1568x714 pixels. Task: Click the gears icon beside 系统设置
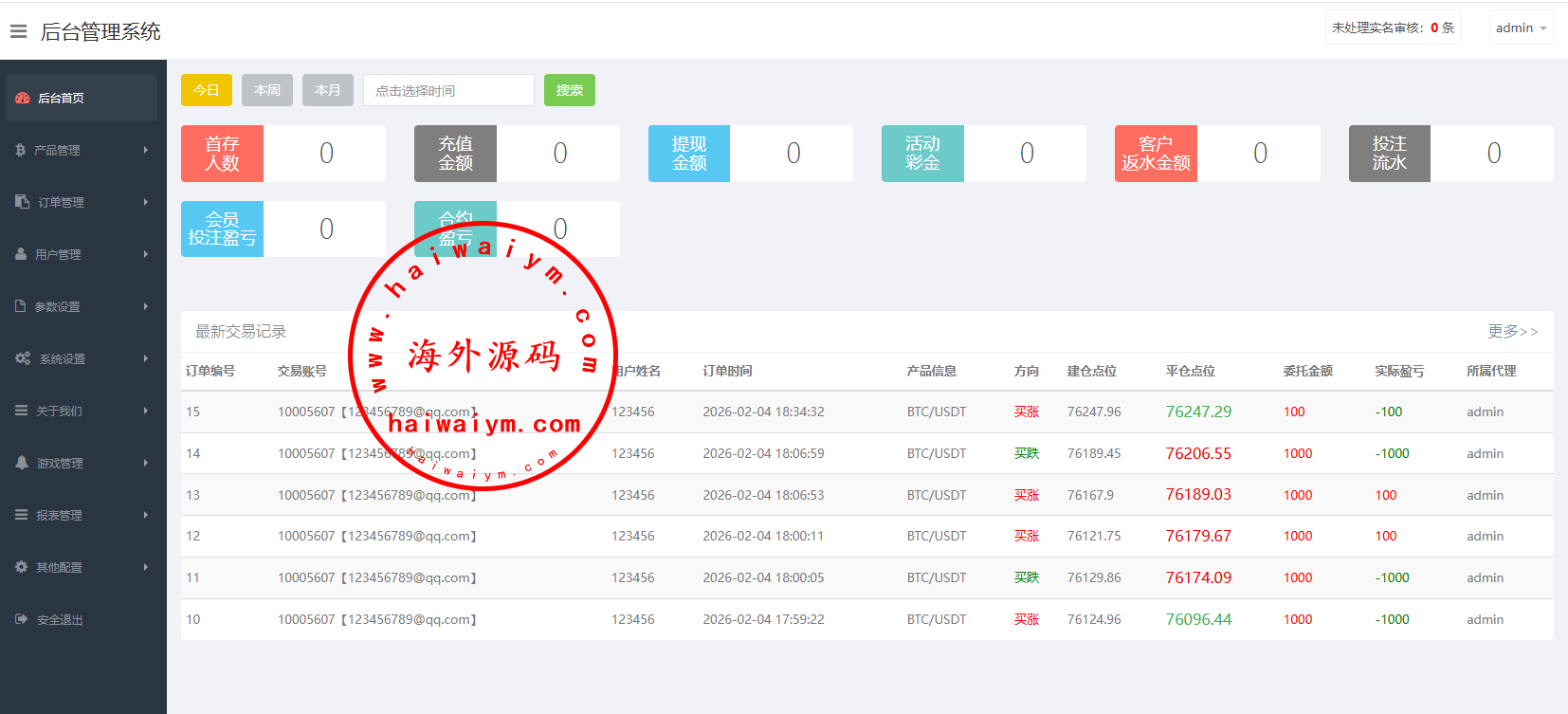[23, 358]
